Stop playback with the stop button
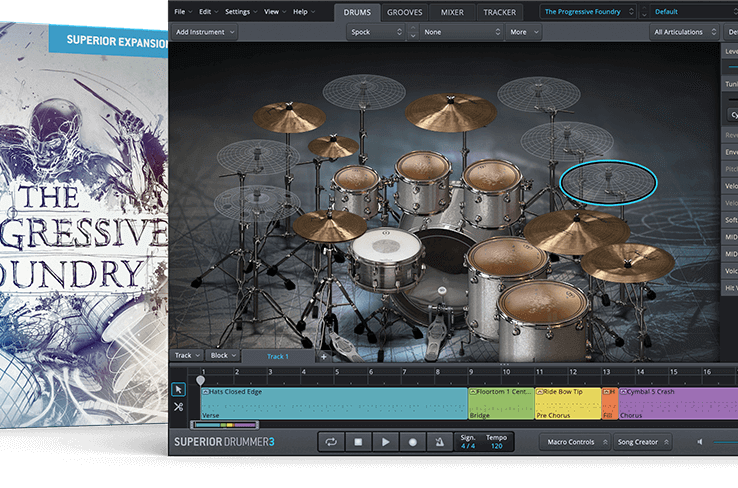The image size is (738, 488). [x=358, y=442]
